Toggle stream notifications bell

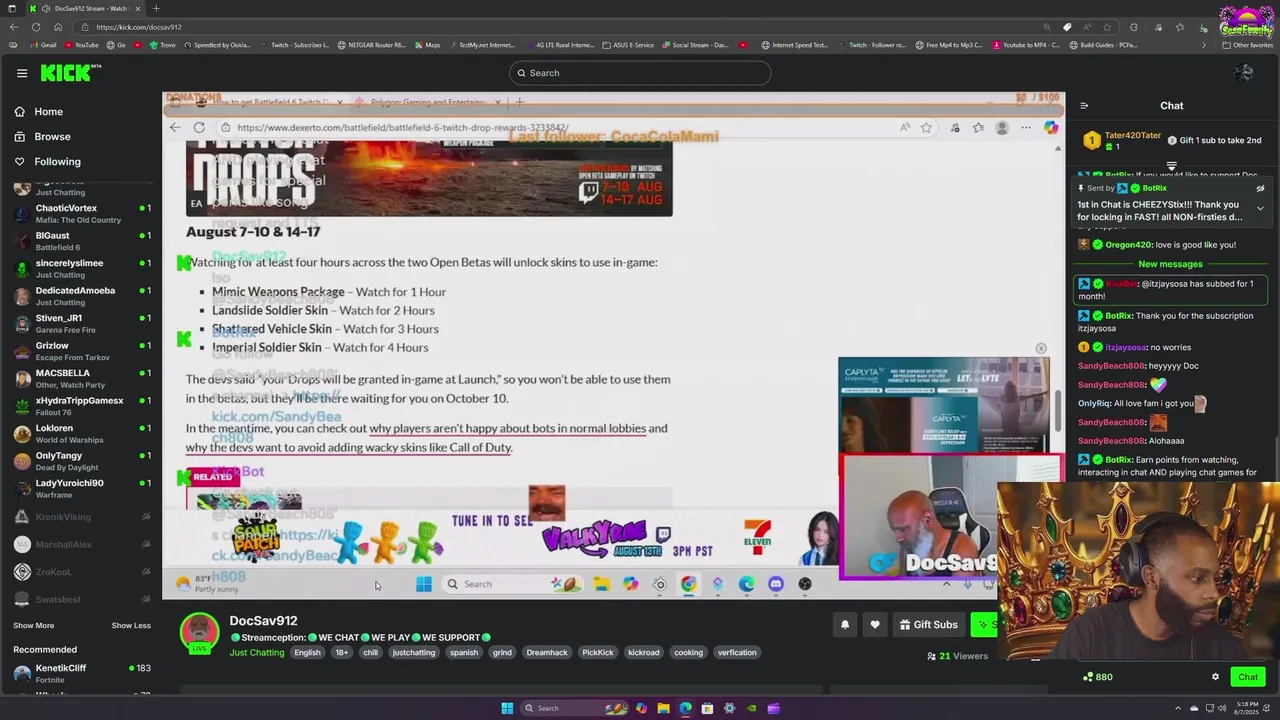click(845, 625)
